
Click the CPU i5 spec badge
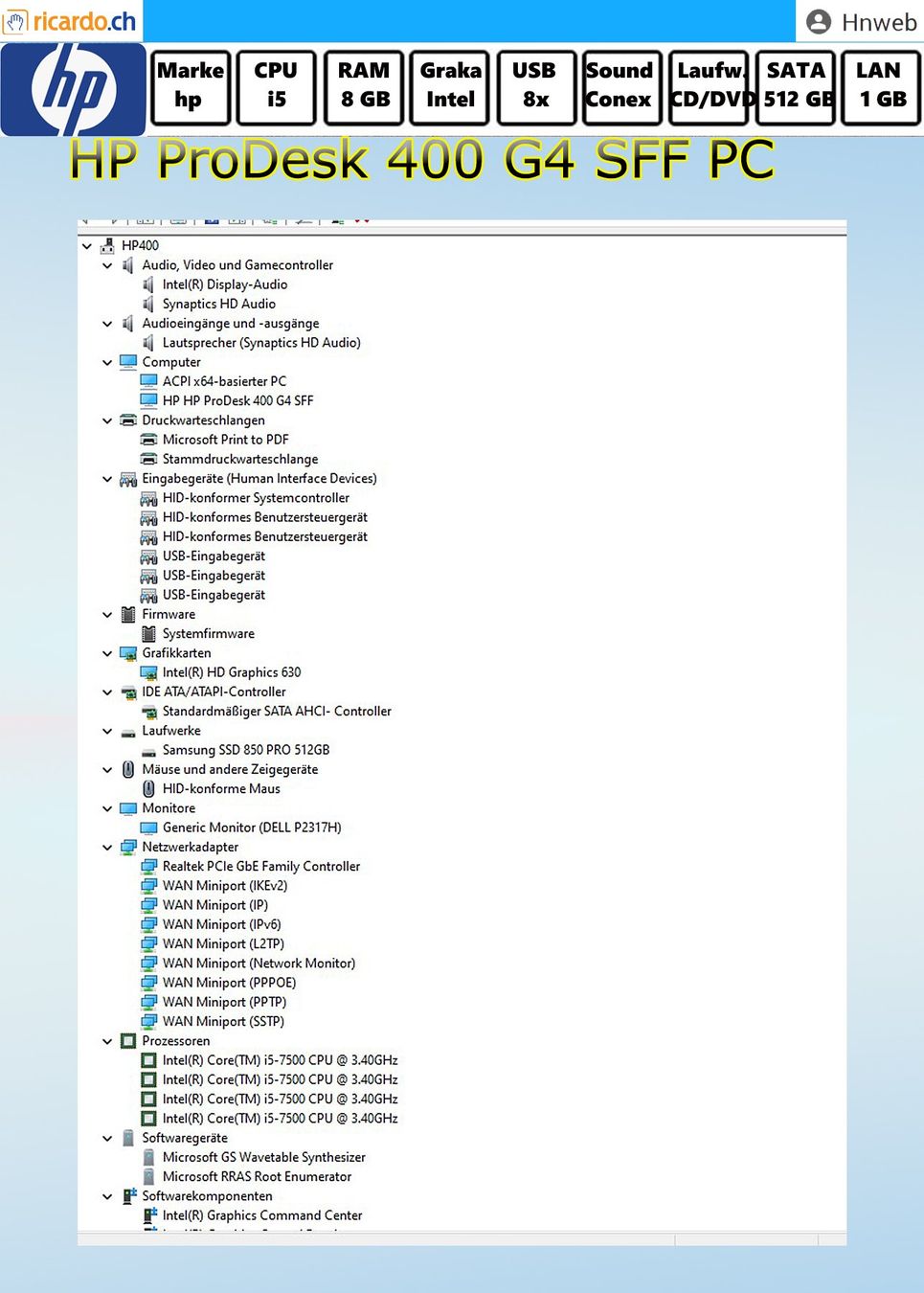click(276, 87)
